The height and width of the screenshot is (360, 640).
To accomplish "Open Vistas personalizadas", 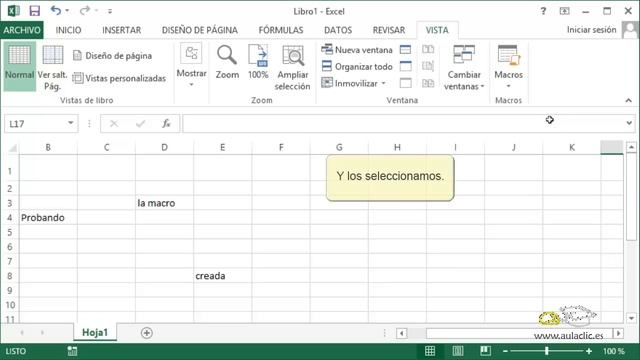I will [x=119, y=78].
